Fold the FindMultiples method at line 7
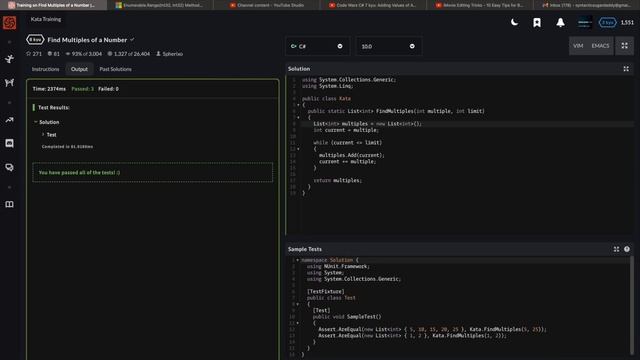 (x=298, y=118)
